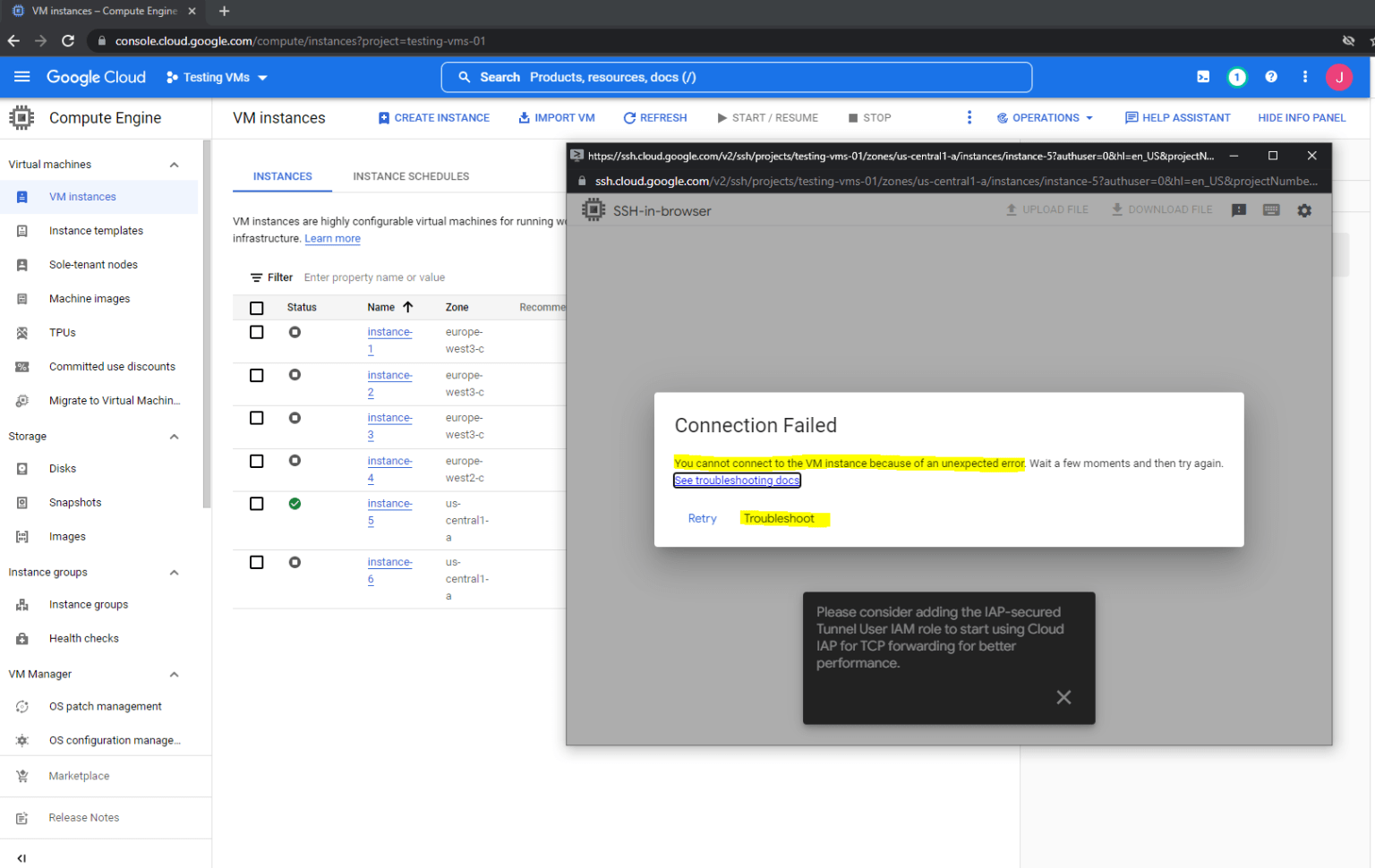Screen dimensions: 1375x868
Task: Open the on-screen keyboard in SSH window
Action: point(1271,209)
